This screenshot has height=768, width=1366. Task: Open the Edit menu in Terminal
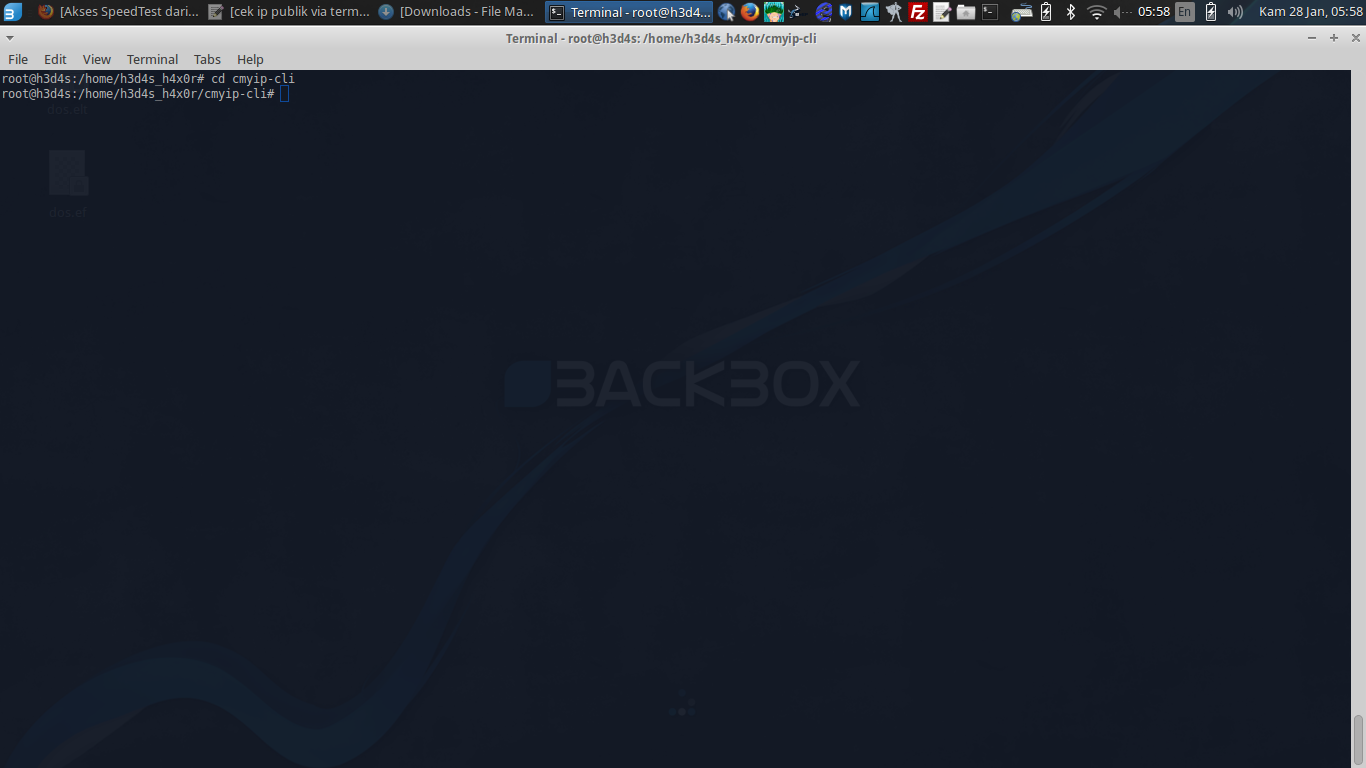(55, 59)
